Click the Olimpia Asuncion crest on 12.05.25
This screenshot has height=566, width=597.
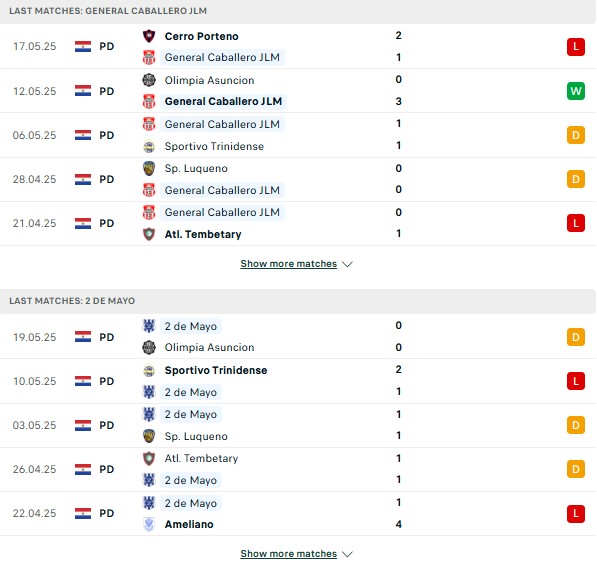[x=149, y=80]
